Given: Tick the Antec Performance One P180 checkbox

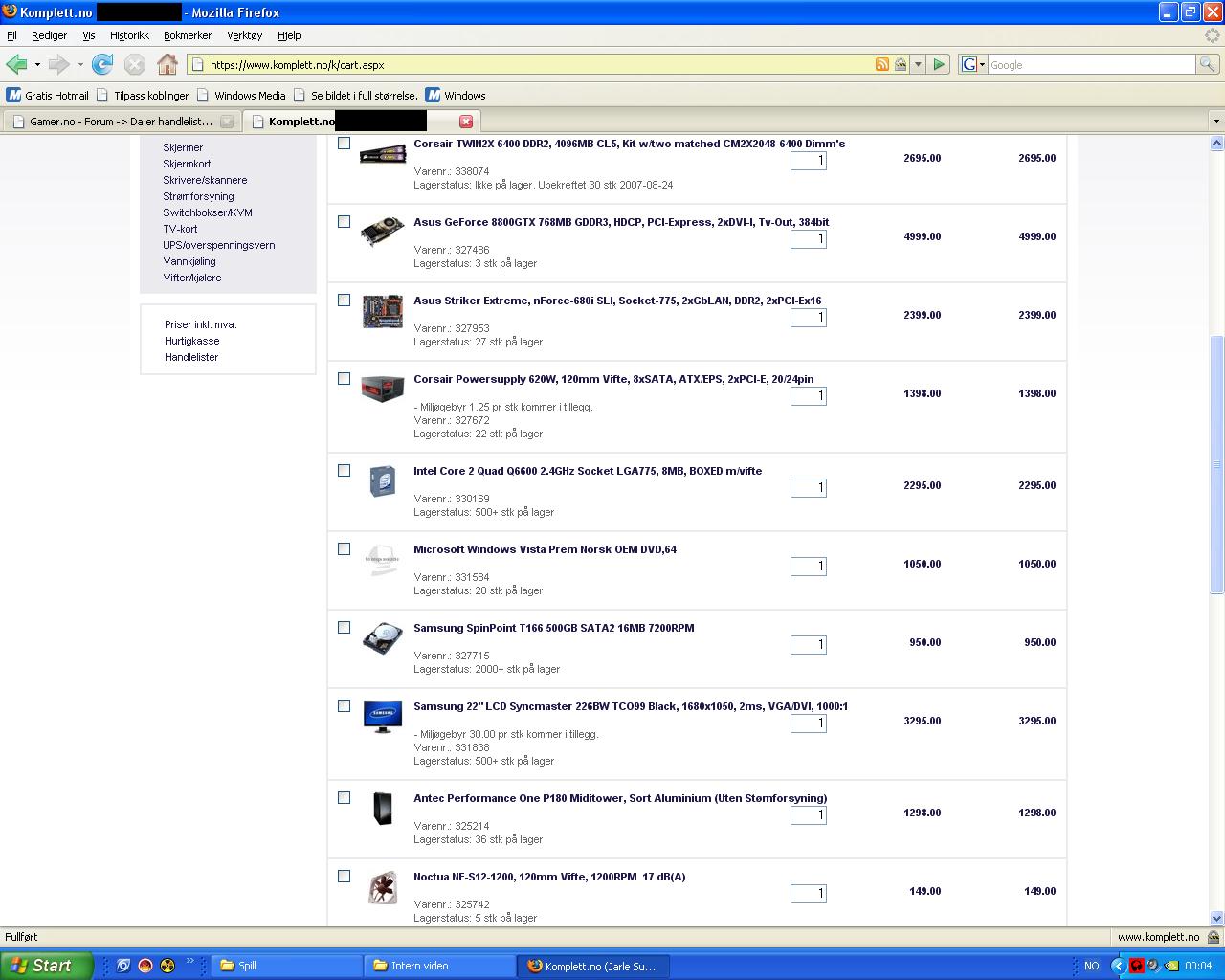Looking at the screenshot, I should 345,798.
